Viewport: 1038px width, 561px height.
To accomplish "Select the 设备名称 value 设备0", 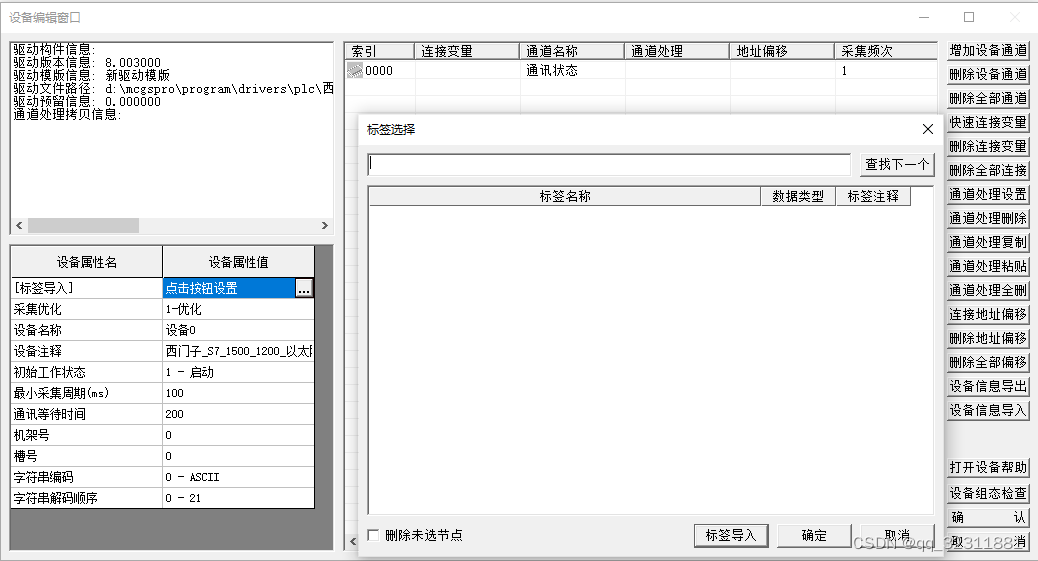I will click(238, 330).
